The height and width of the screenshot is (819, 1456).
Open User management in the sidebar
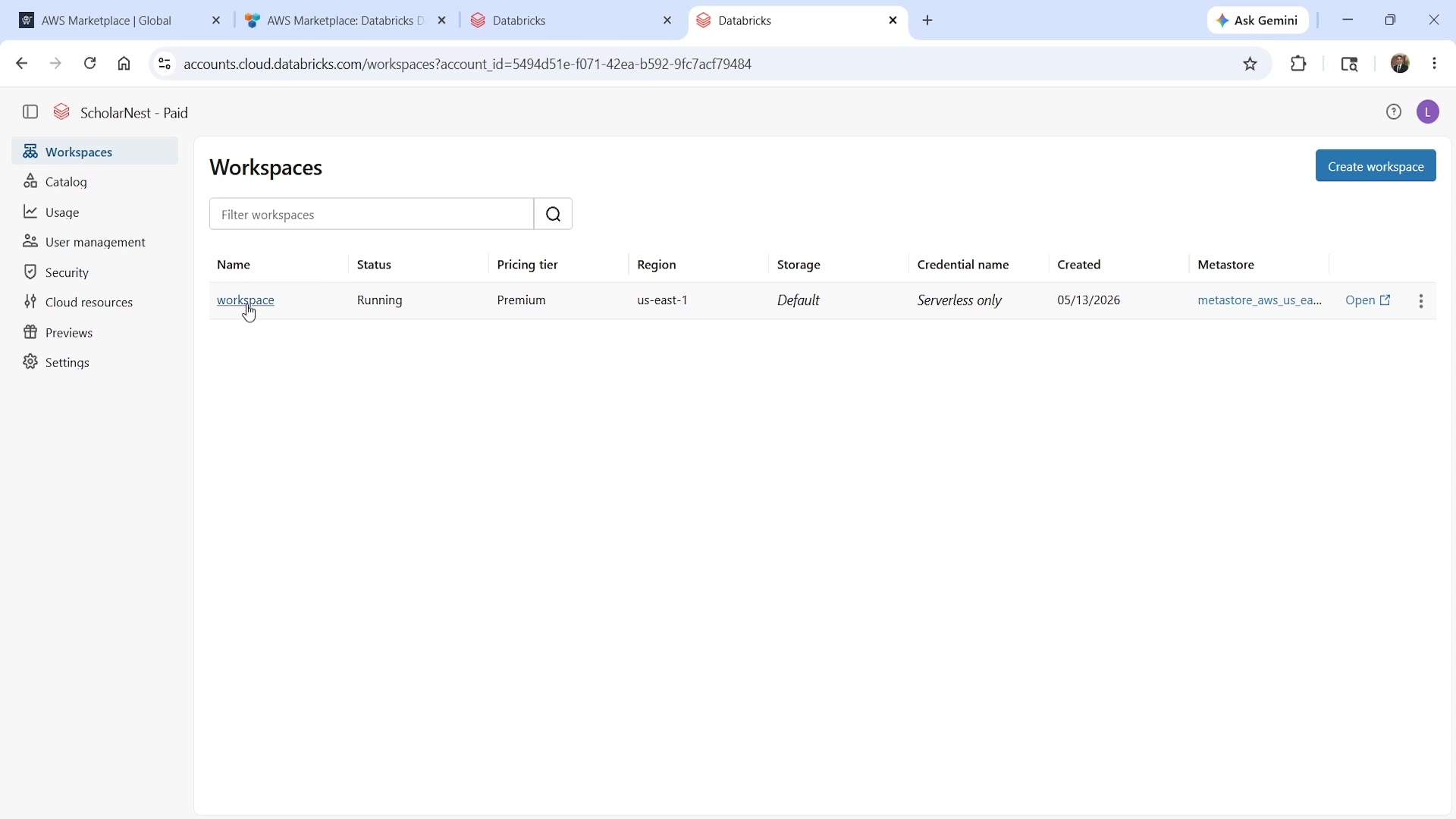(95, 242)
